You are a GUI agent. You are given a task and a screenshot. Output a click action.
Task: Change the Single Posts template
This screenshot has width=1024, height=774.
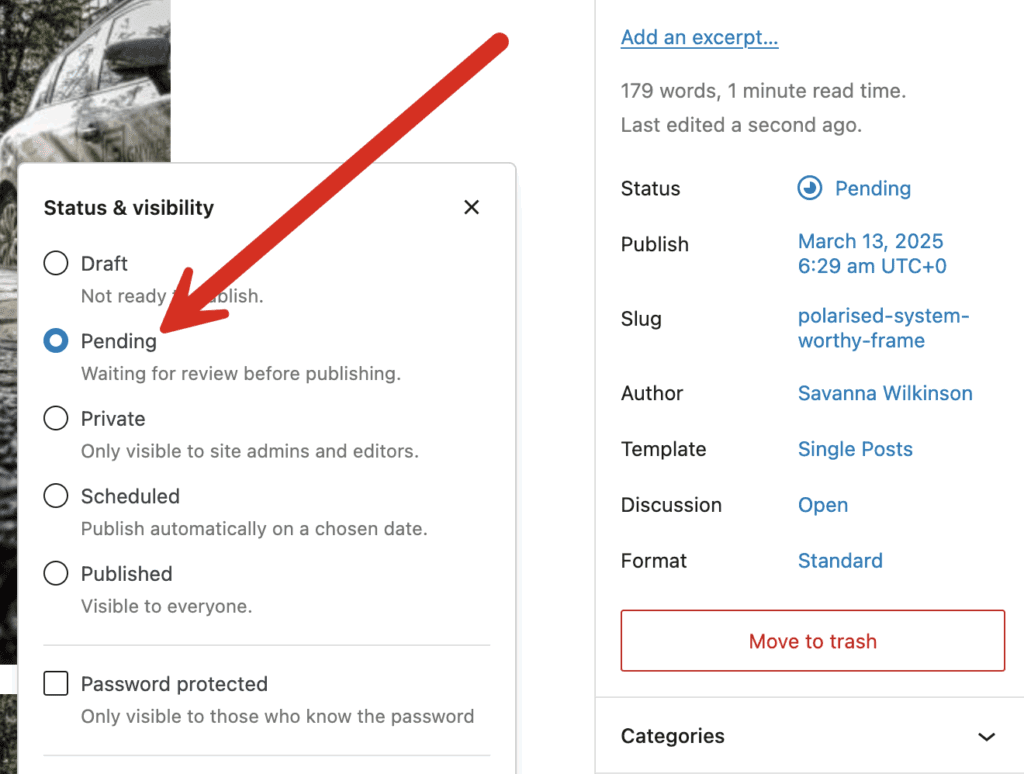click(x=855, y=449)
